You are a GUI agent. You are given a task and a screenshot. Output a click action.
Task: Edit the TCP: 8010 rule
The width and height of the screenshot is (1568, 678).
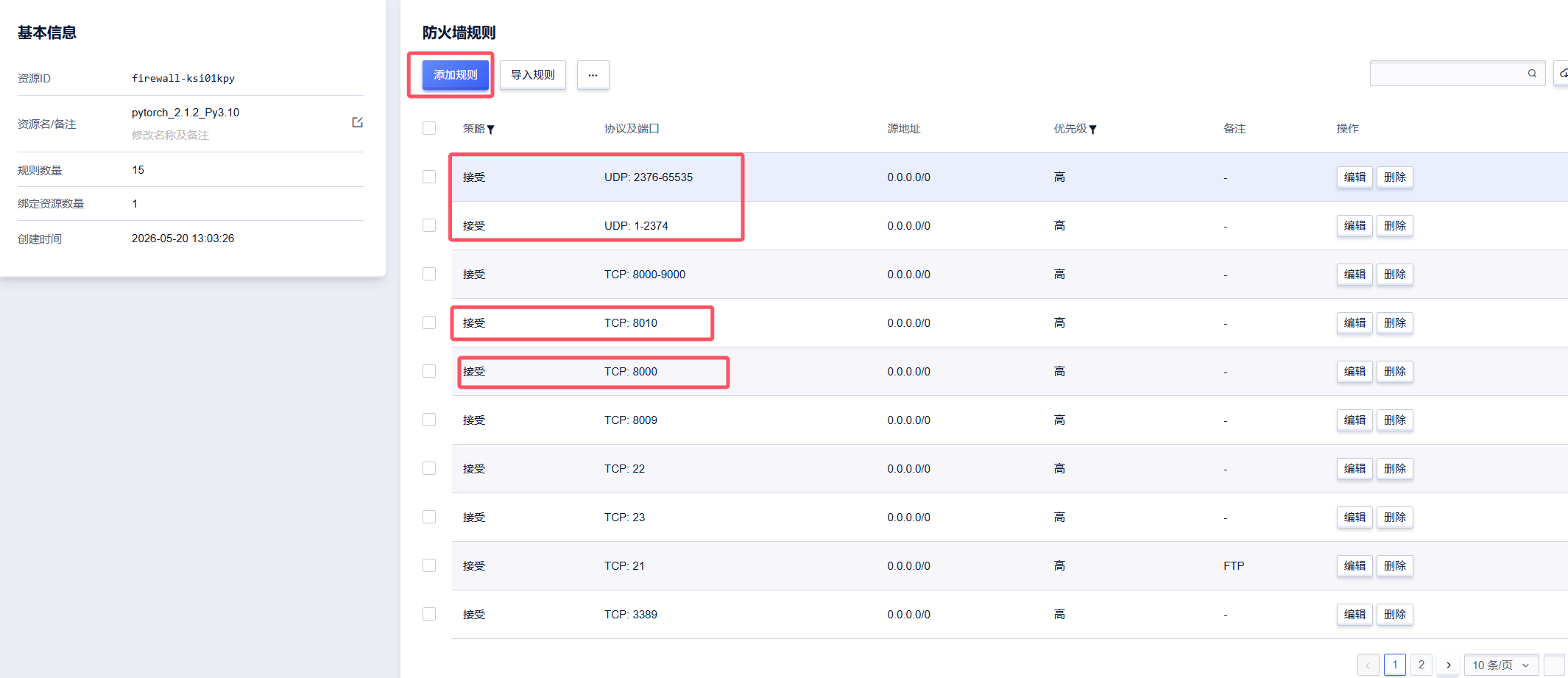pyautogui.click(x=1355, y=323)
